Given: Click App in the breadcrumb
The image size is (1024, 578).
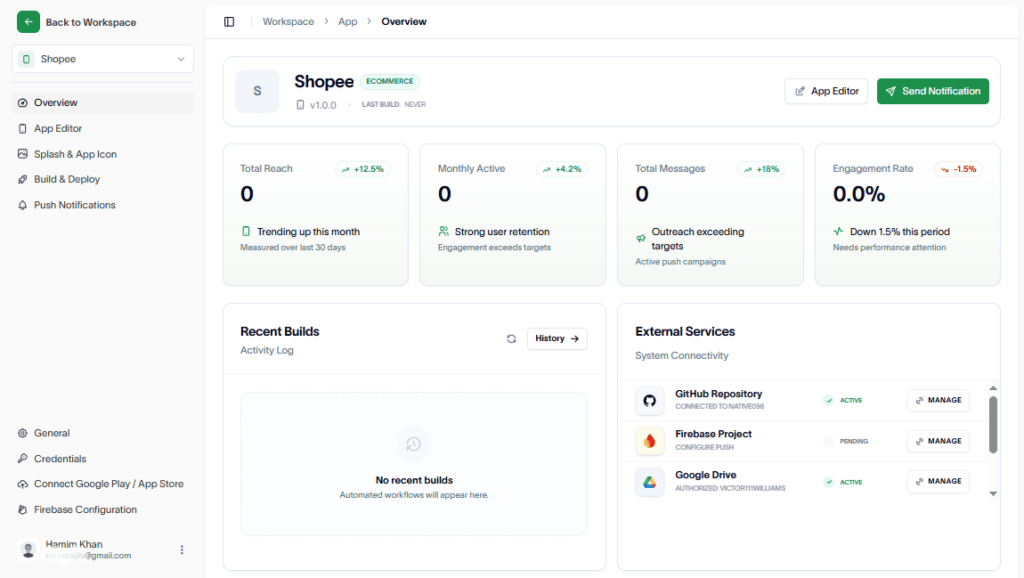Looking at the screenshot, I should tap(347, 22).
